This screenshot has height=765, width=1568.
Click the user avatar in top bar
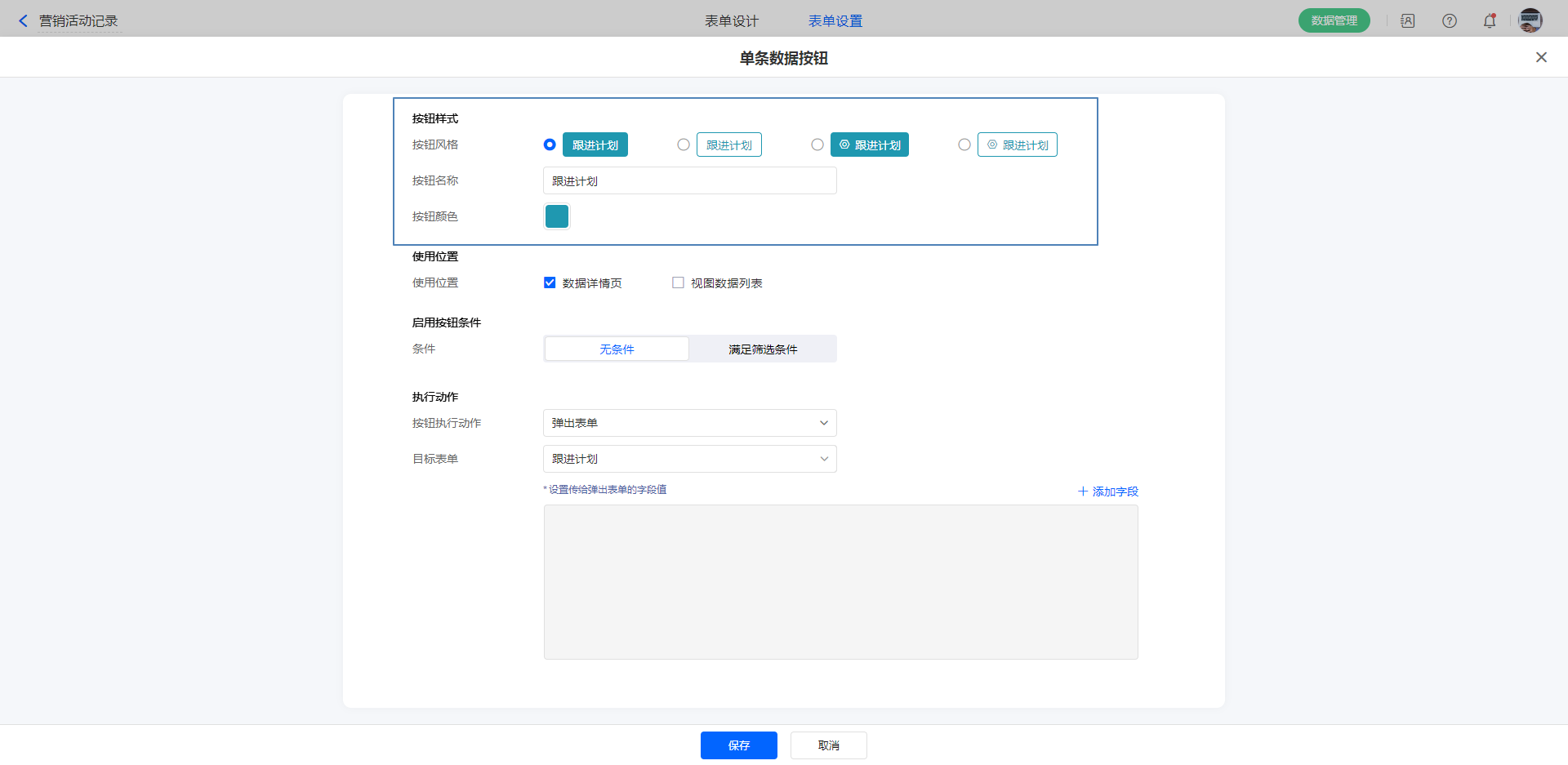coord(1530,20)
